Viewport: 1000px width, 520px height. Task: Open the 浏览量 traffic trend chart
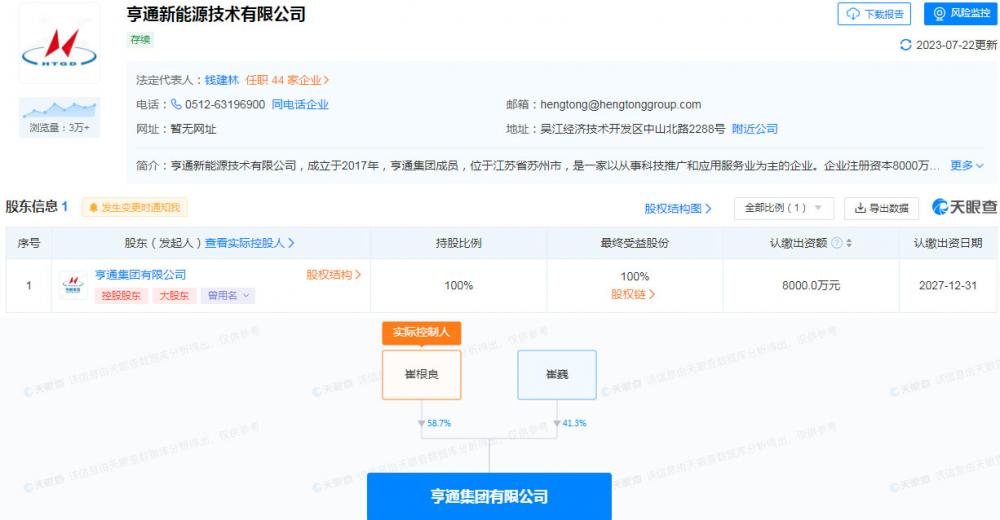[x=59, y=117]
